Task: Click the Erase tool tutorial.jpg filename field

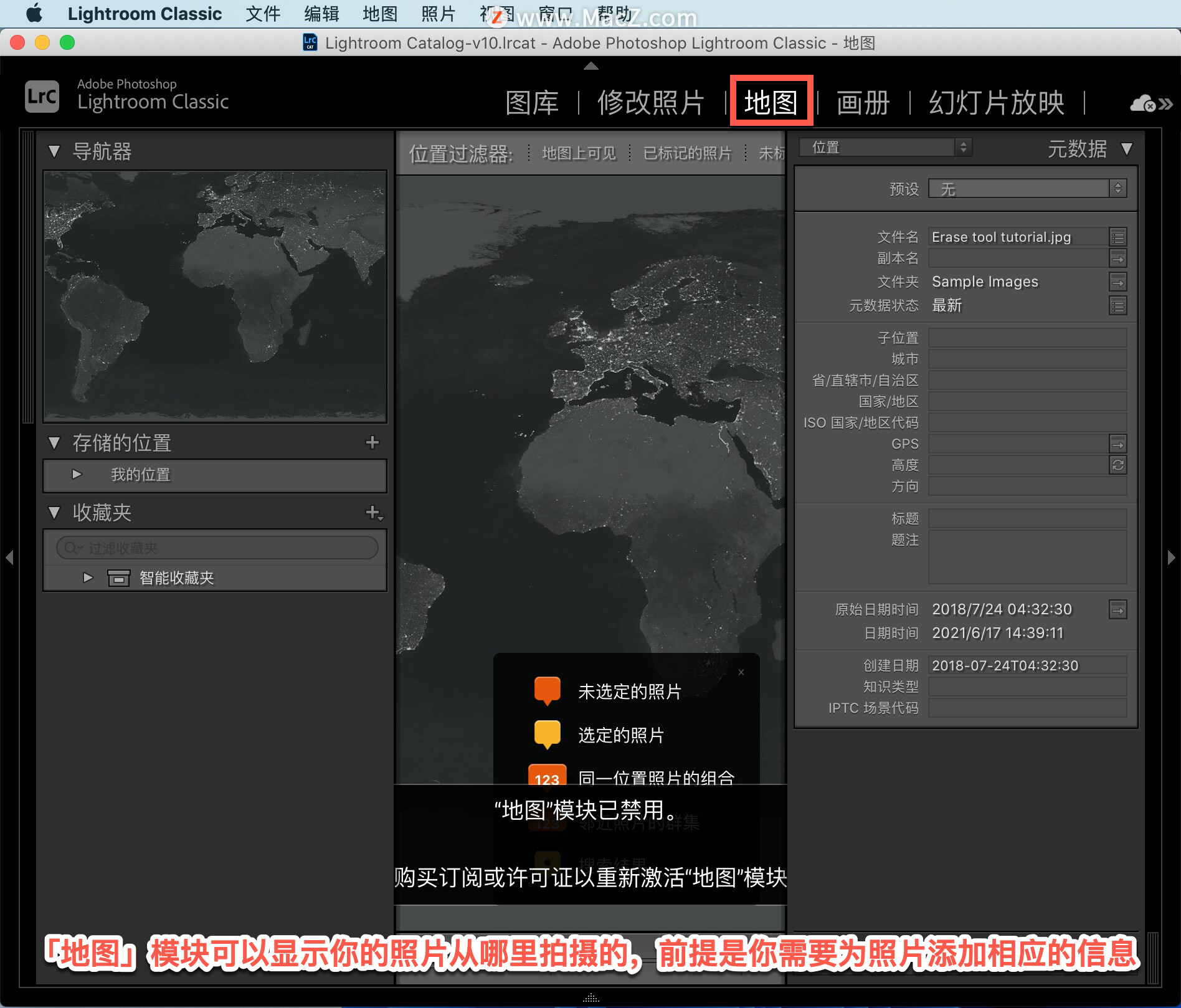Action: pos(1018,237)
